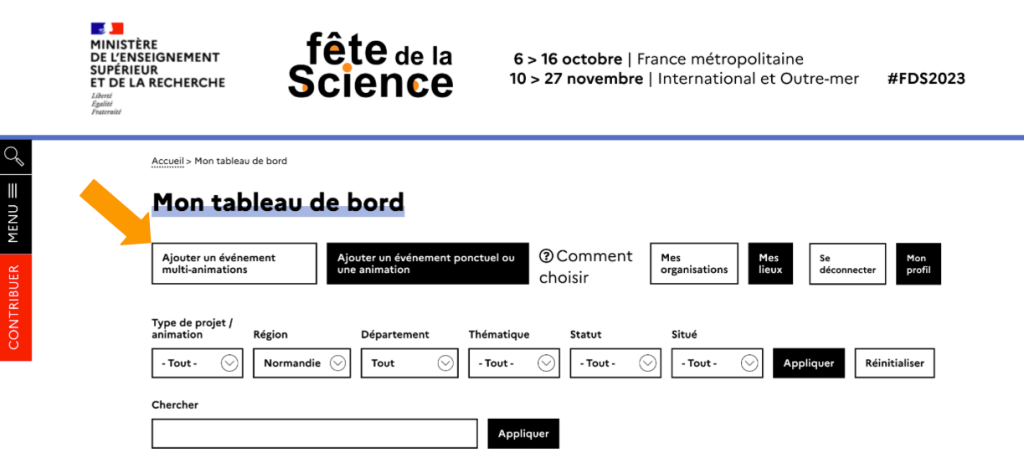This screenshot has width=1024, height=453.
Task: Open the Thématique filter dropdown
Action: coord(514,363)
